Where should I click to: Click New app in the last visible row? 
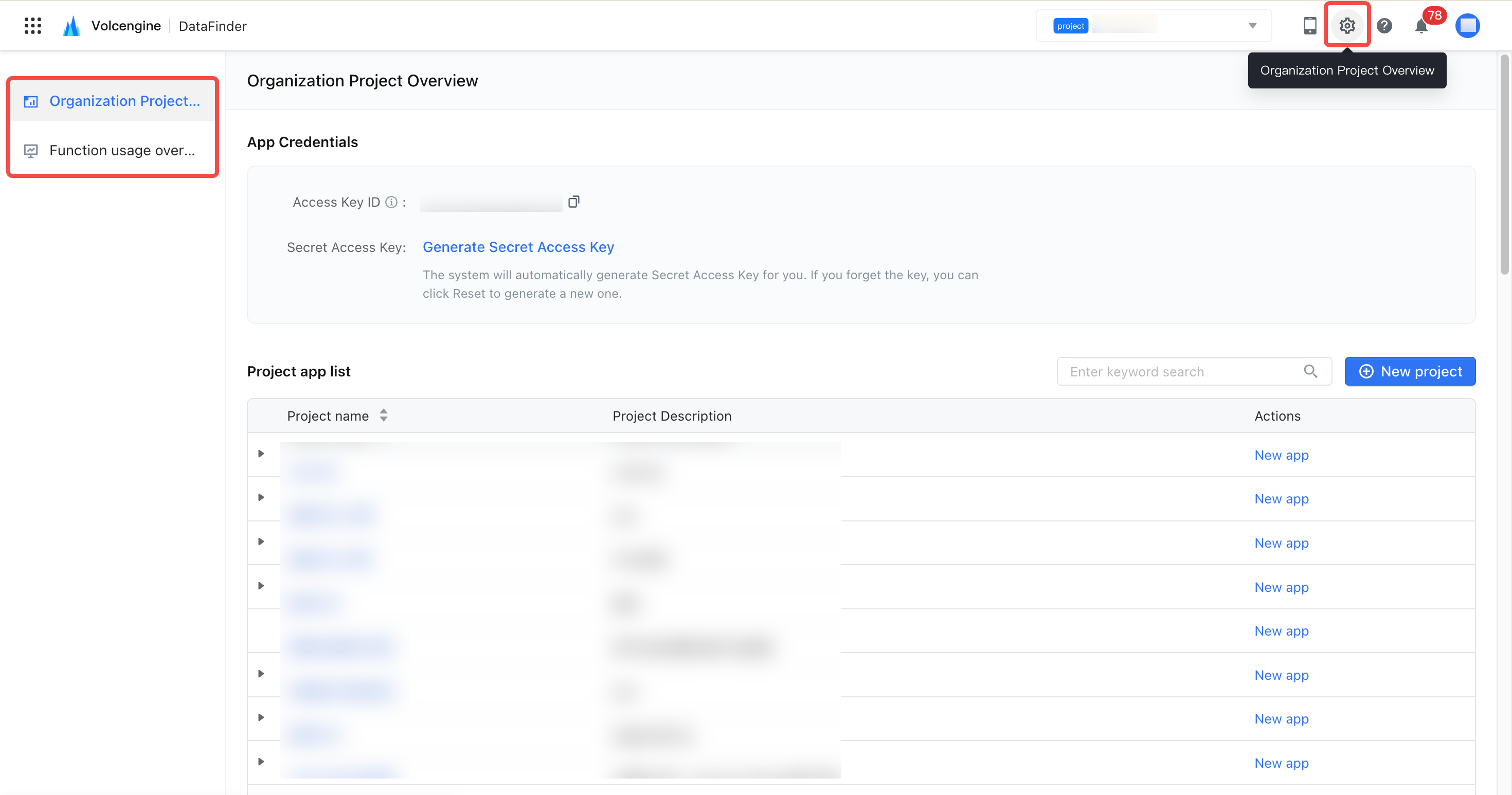[1281, 763]
